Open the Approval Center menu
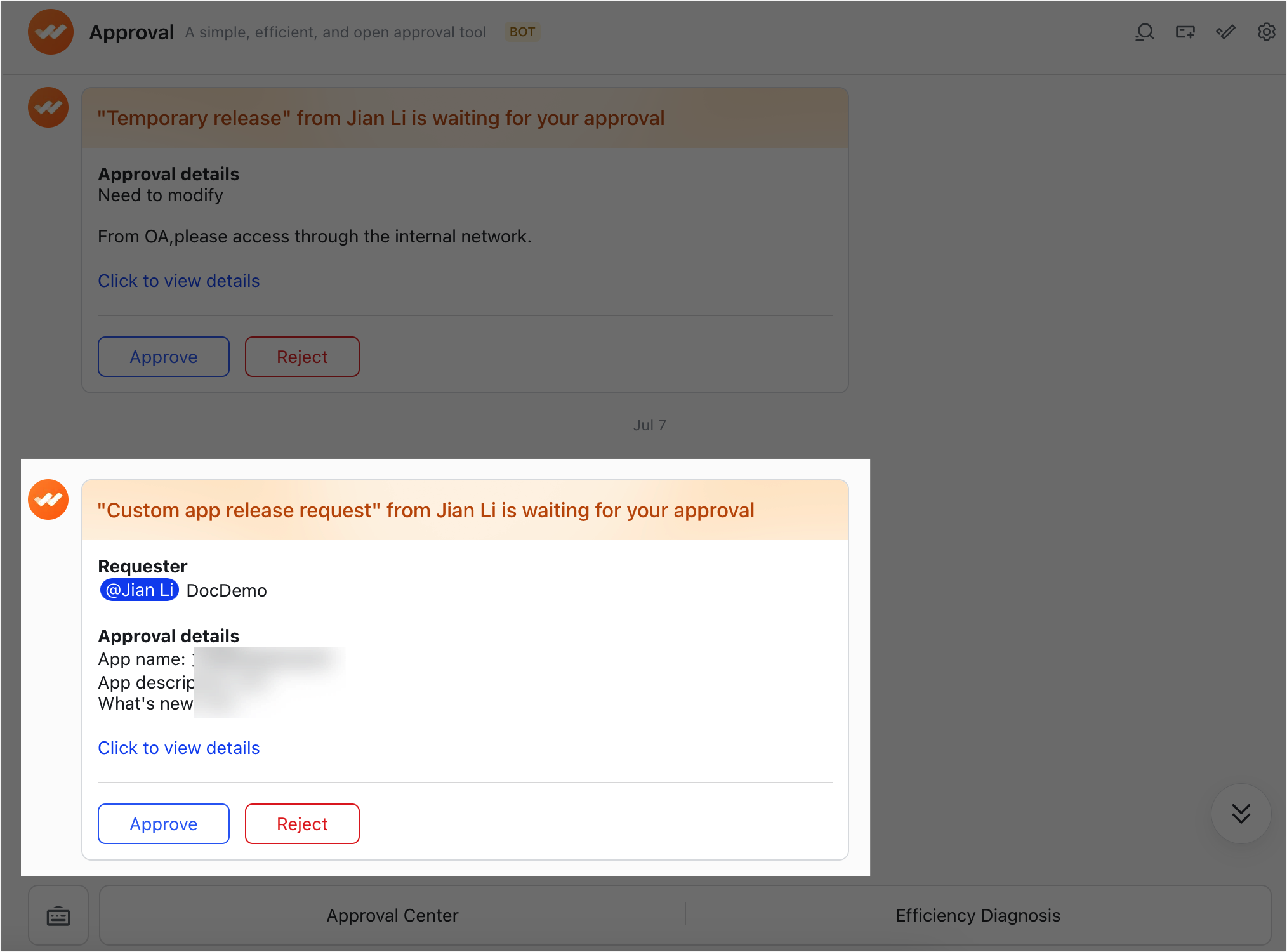The height and width of the screenshot is (952, 1287). point(392,915)
